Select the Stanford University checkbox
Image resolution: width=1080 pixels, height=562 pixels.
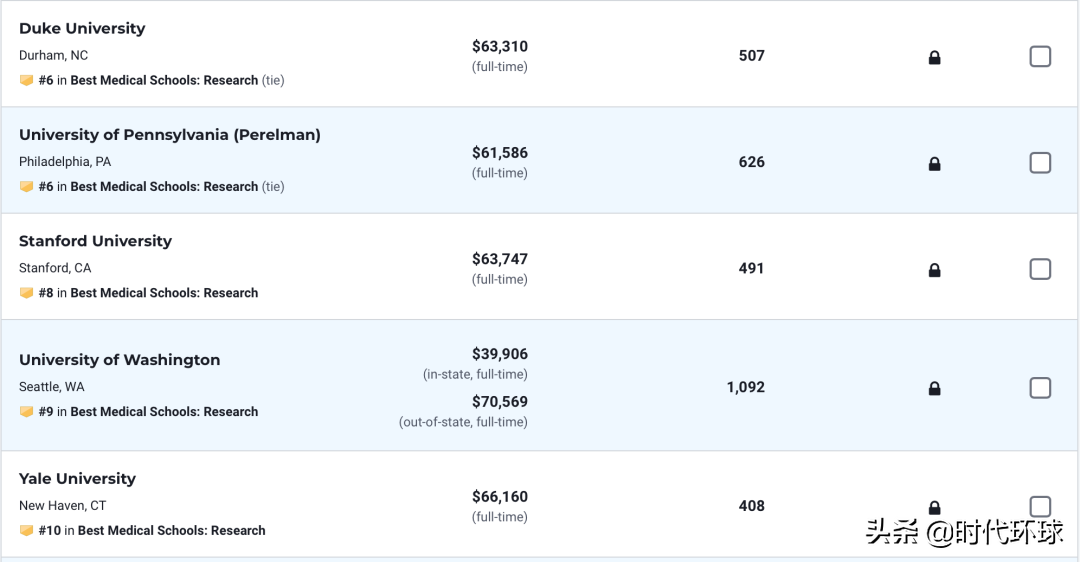(1040, 269)
